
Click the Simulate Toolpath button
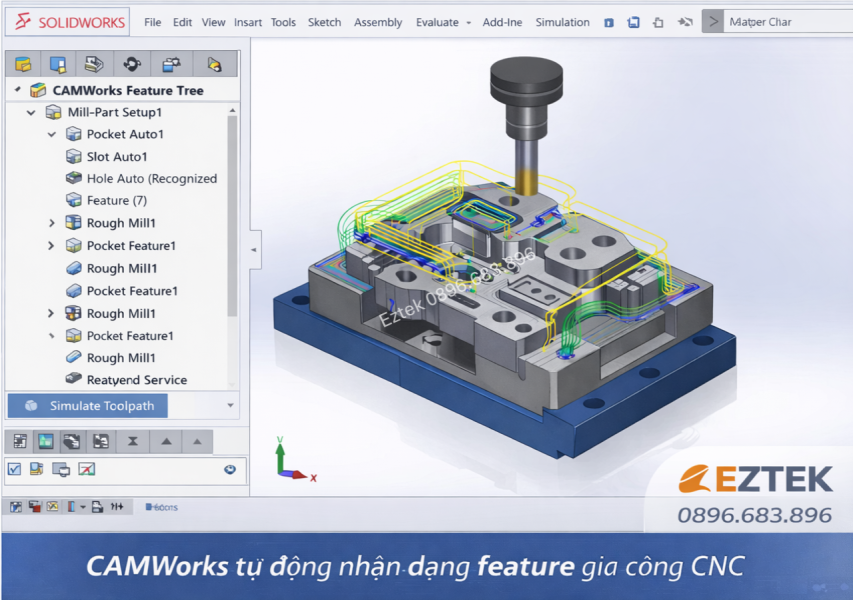(88, 405)
